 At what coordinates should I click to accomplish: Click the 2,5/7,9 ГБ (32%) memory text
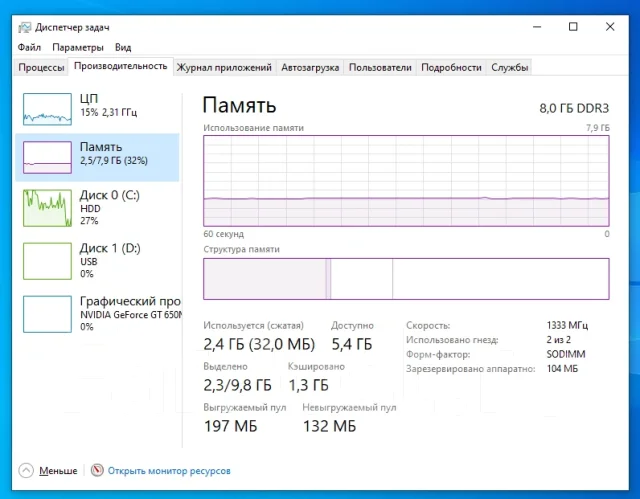114,160
